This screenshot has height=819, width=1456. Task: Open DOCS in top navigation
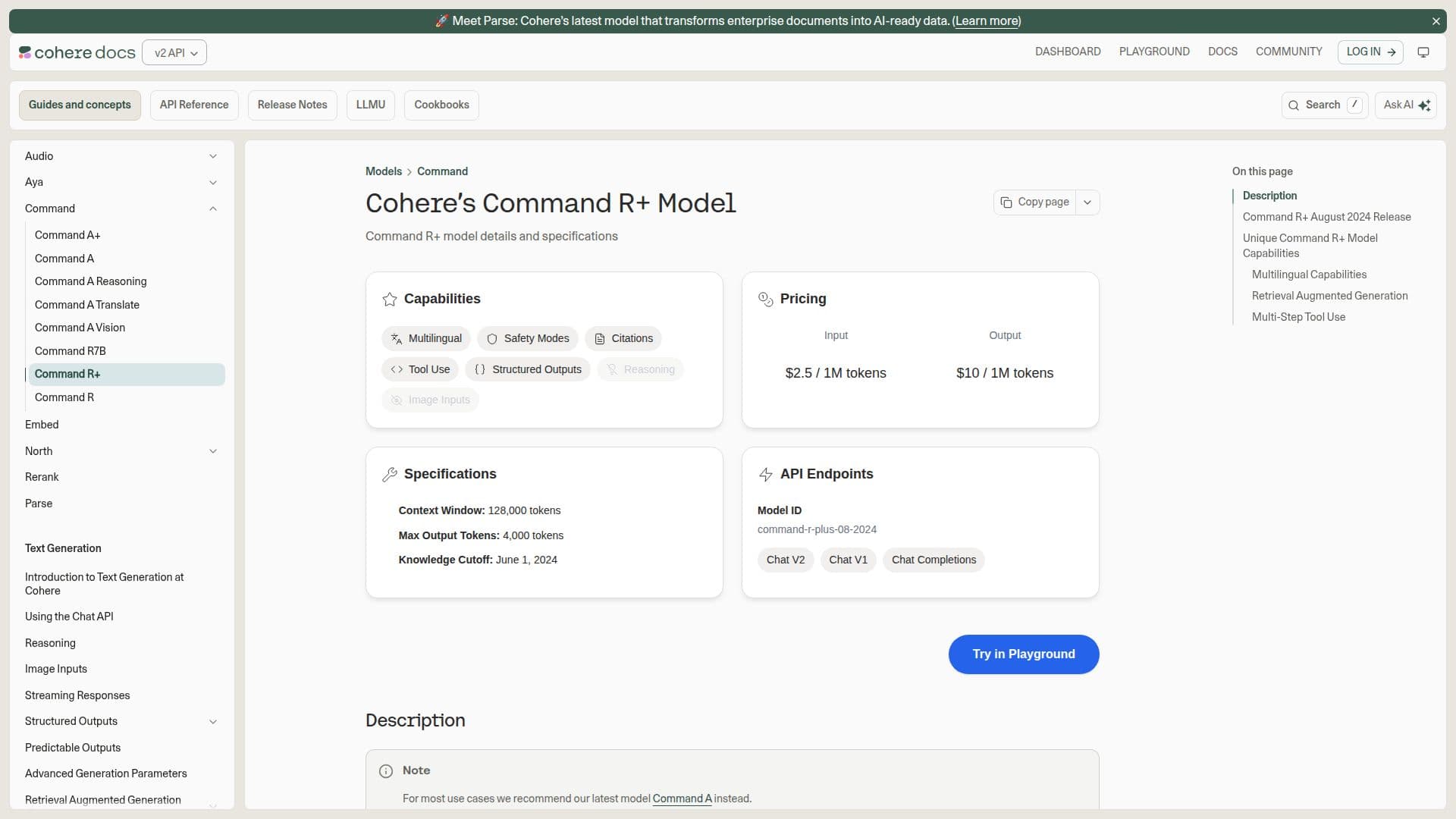(1222, 52)
